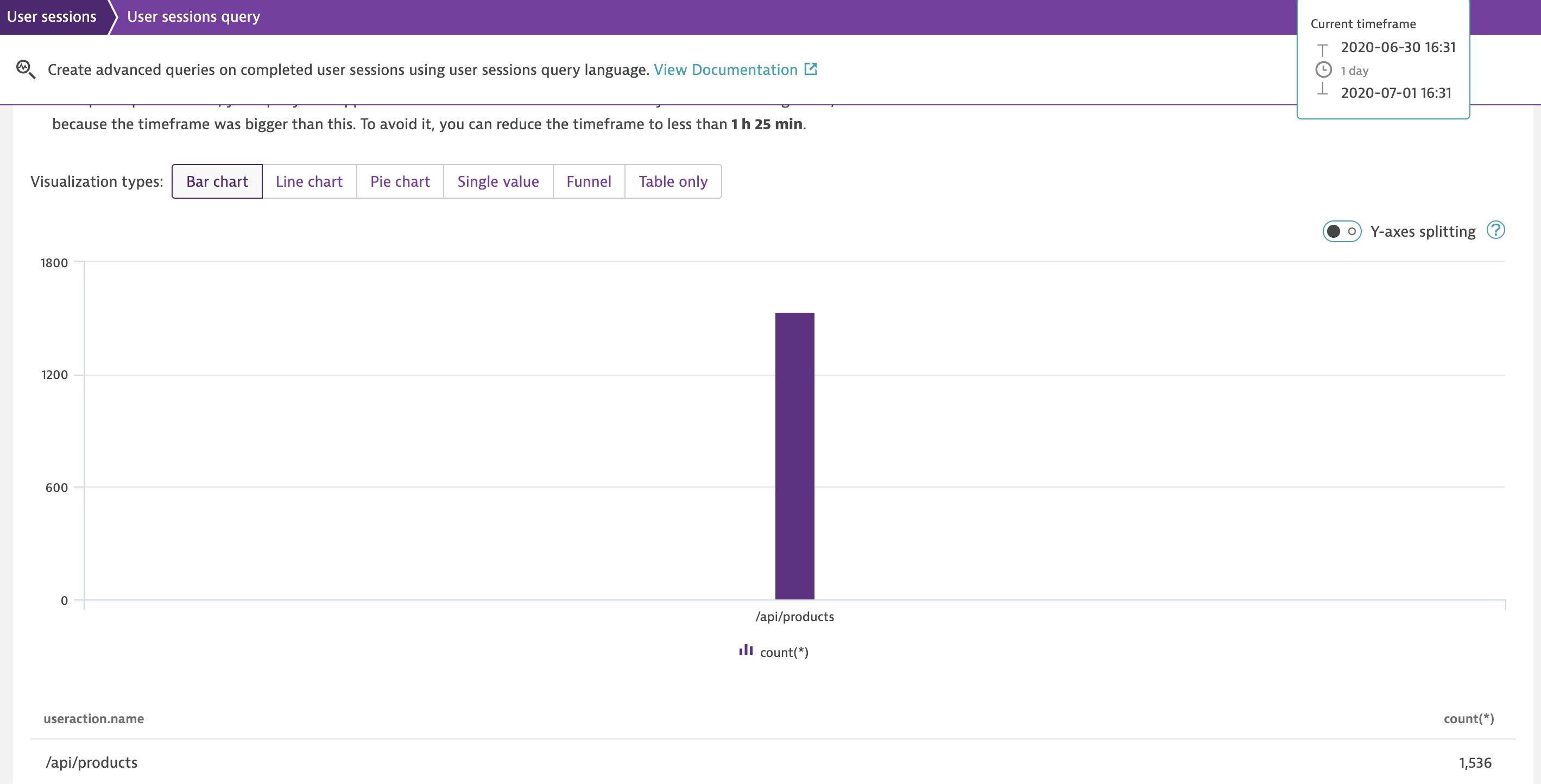The image size is (1541, 784).
Task: Switch to Line chart visualization
Action: (x=308, y=181)
